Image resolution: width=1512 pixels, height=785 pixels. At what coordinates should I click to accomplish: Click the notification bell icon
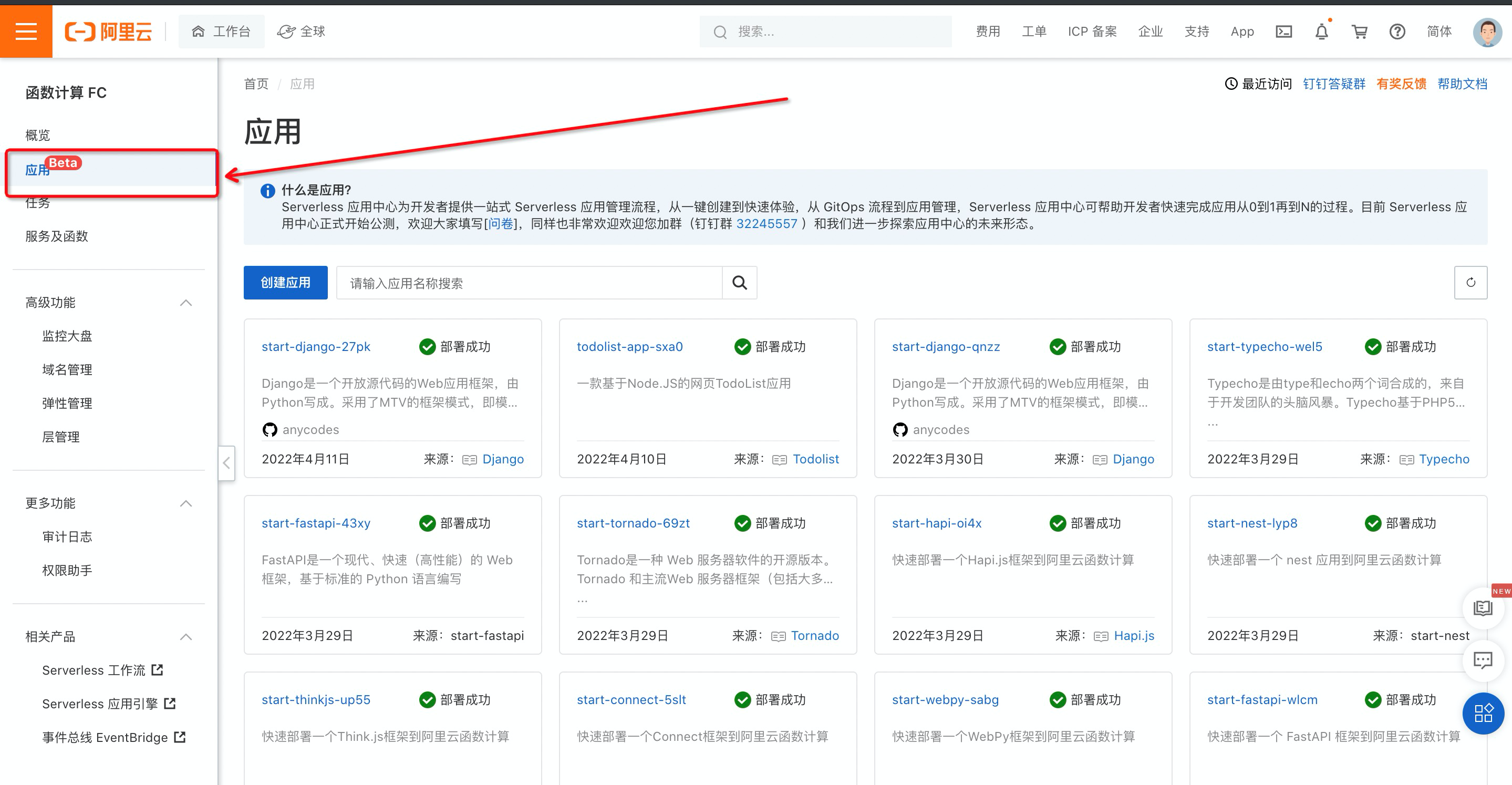pyautogui.click(x=1321, y=31)
